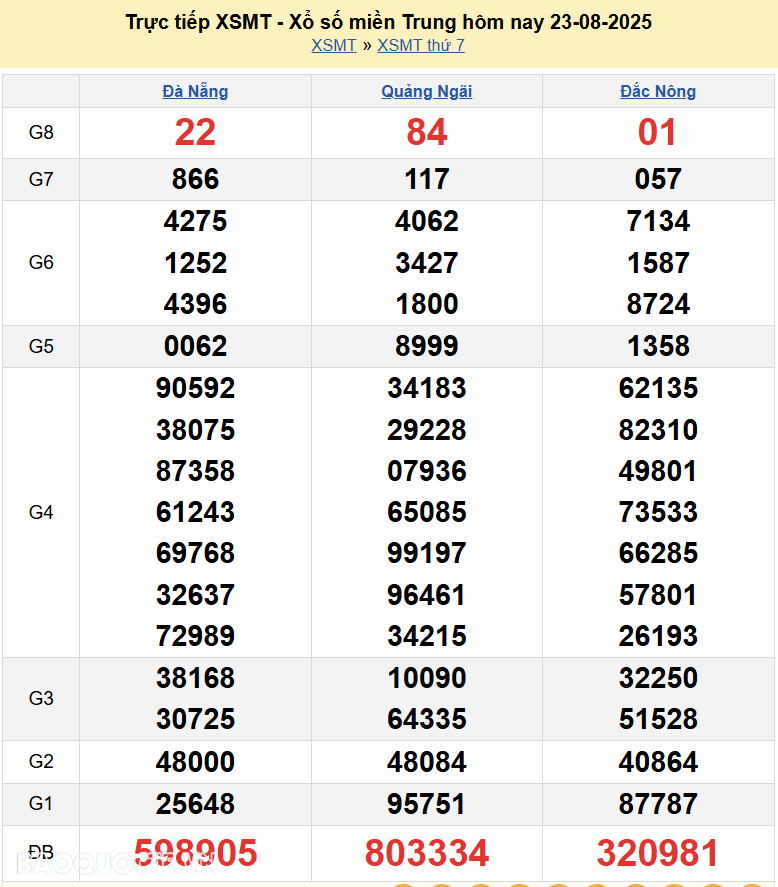Click Quảng Ngãi G5 number 8999
778x887 pixels.
click(x=427, y=346)
